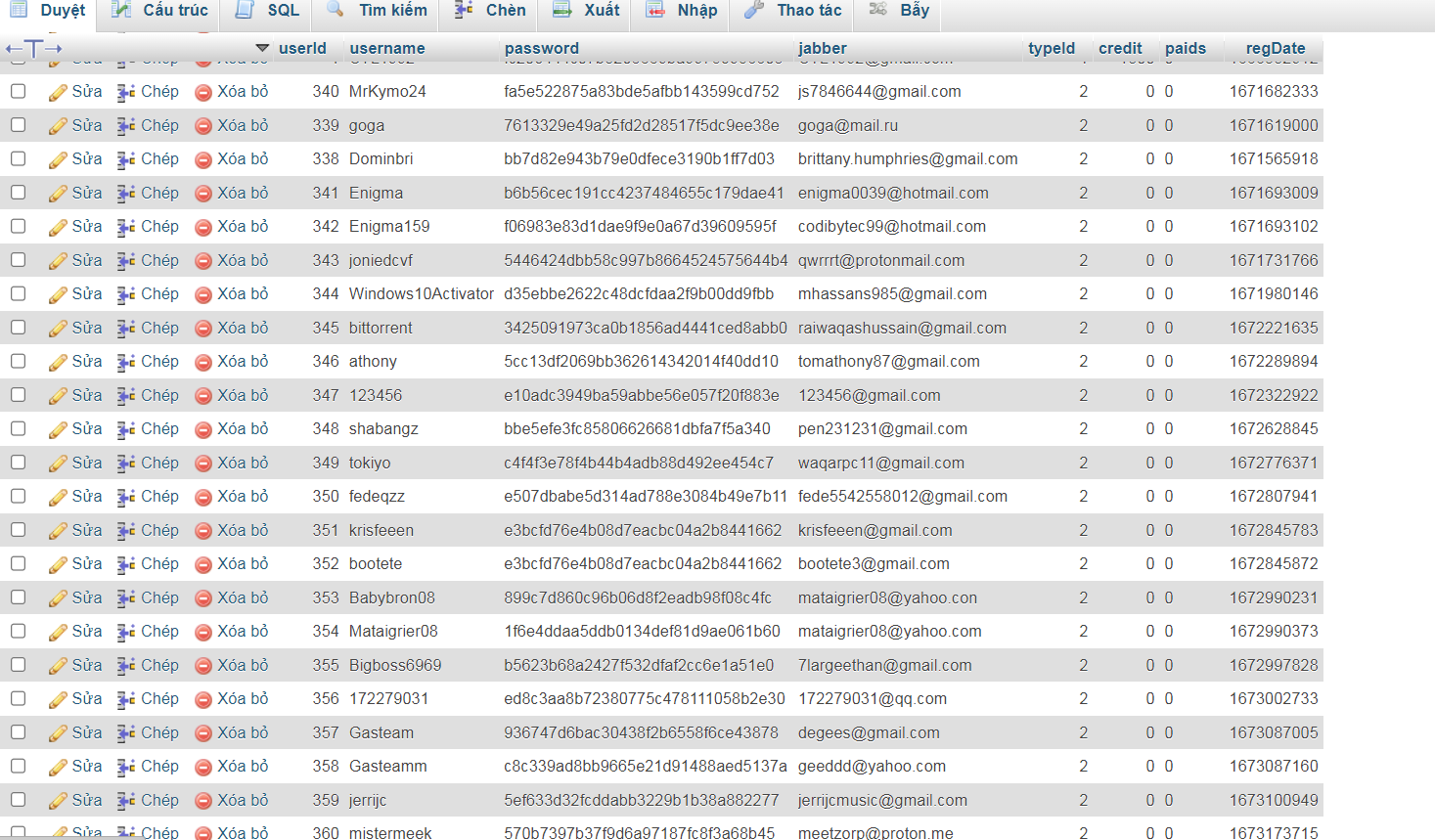Click the red delete icon for jerrijc

point(203,801)
